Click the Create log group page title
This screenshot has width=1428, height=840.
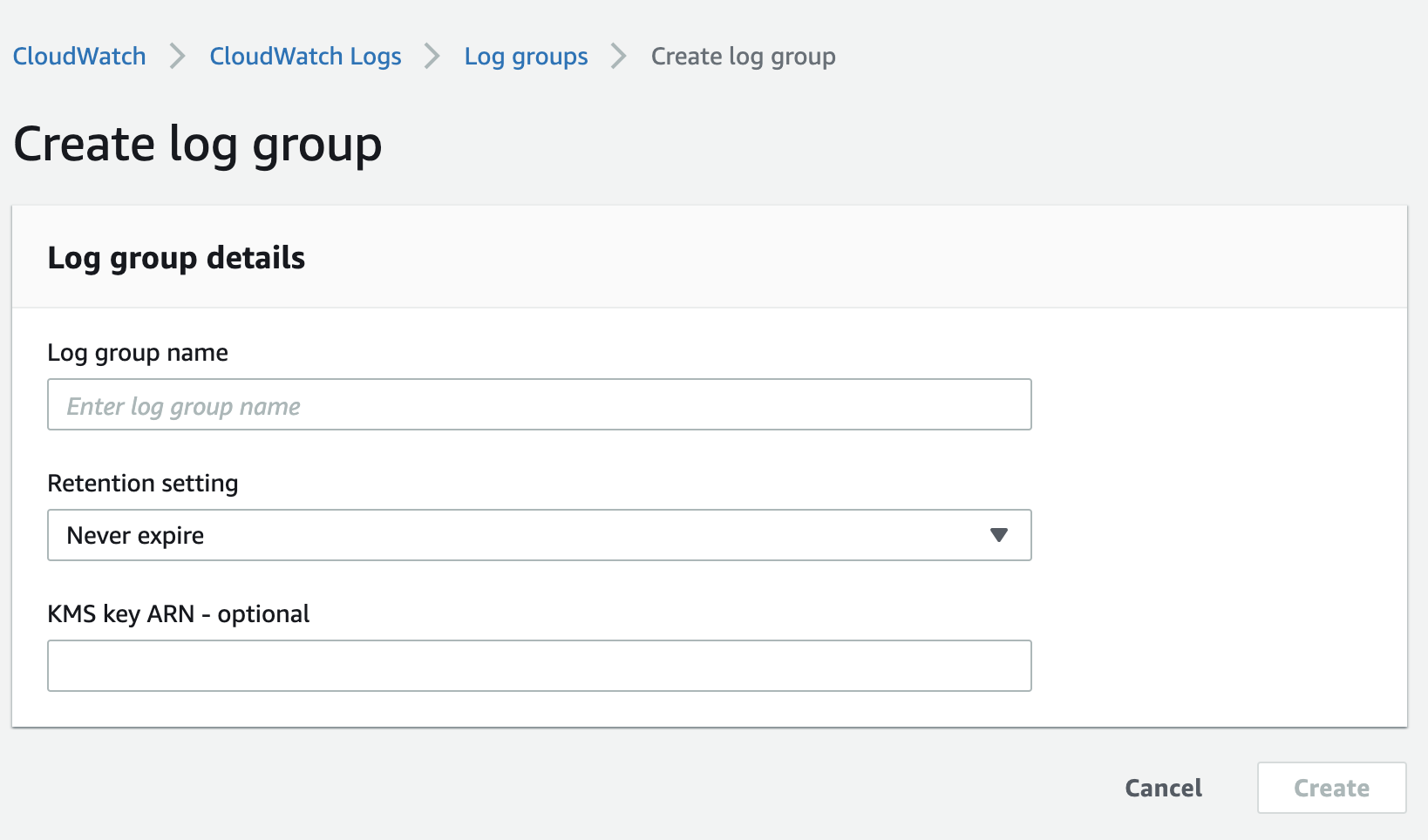(x=198, y=145)
